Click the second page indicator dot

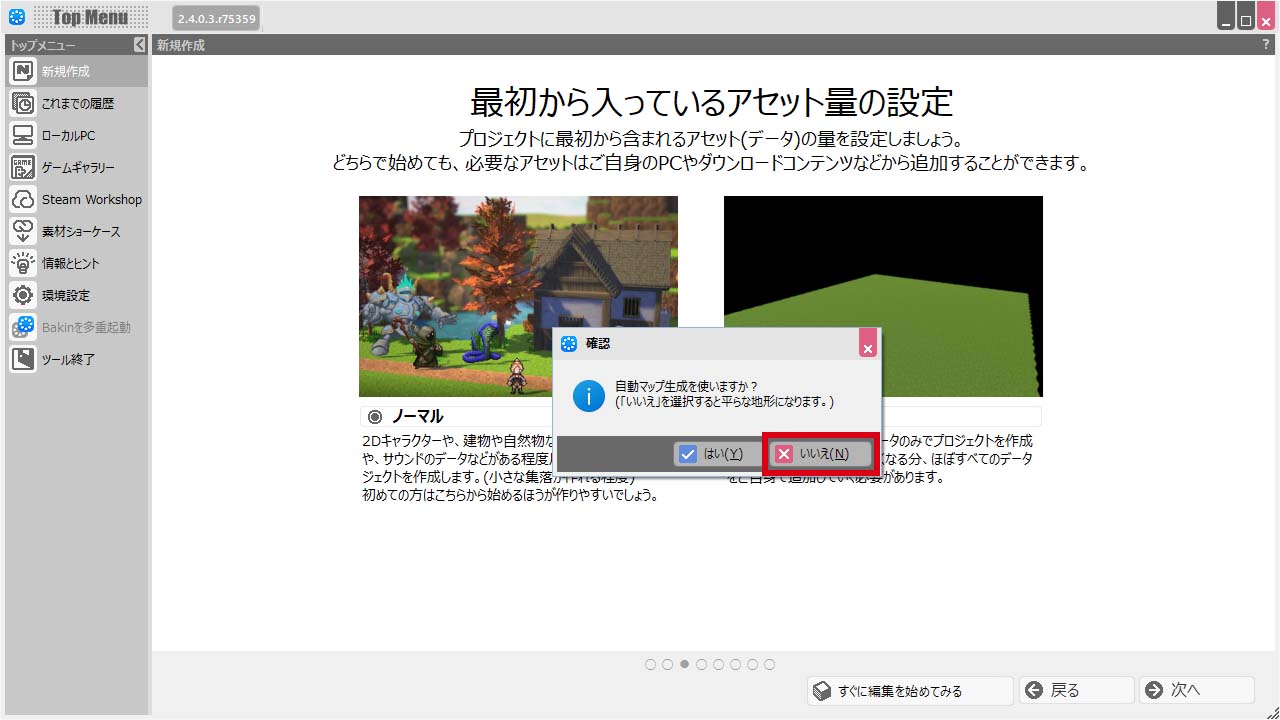[667, 664]
